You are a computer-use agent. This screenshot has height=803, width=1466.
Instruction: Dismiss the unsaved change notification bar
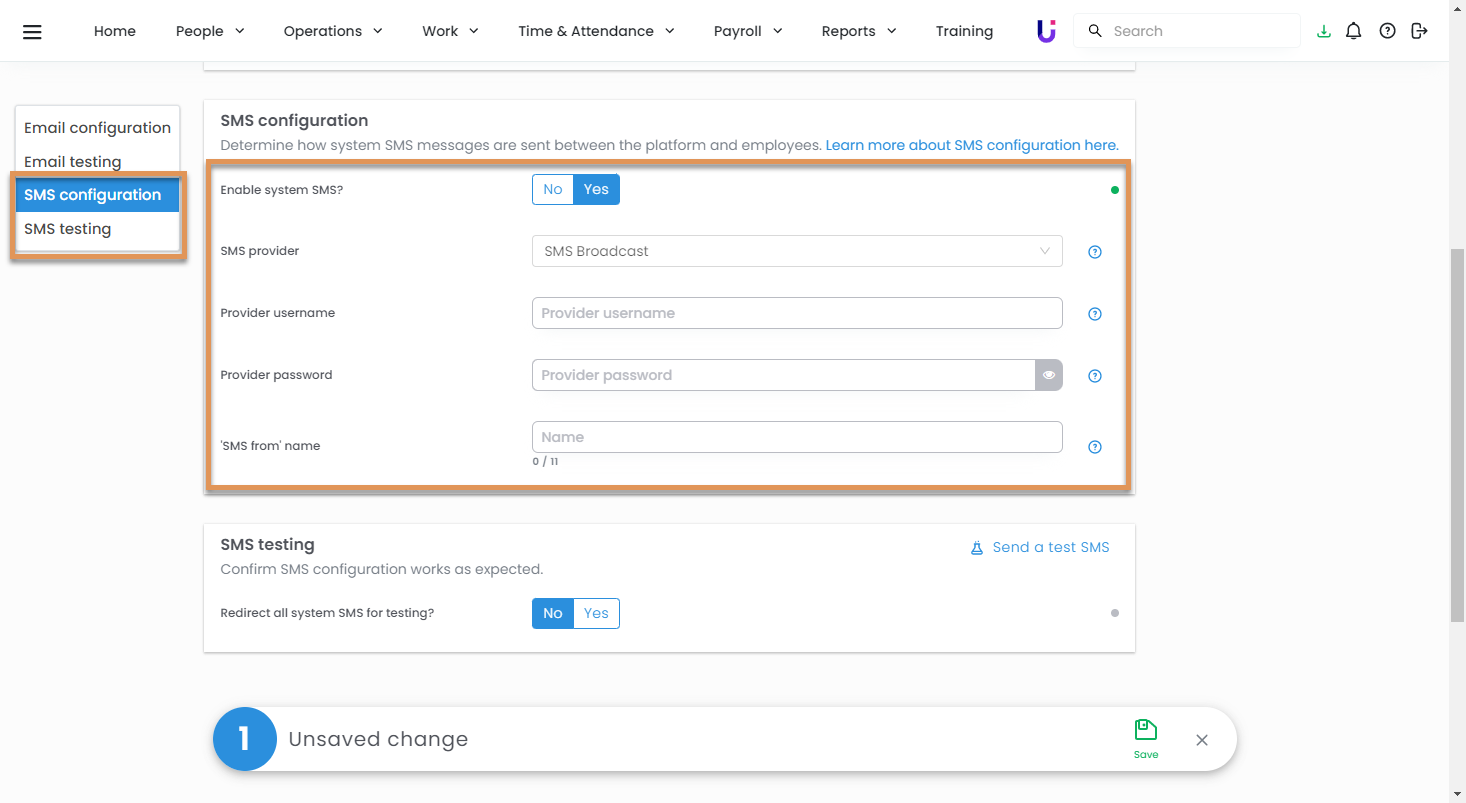[x=1202, y=740]
